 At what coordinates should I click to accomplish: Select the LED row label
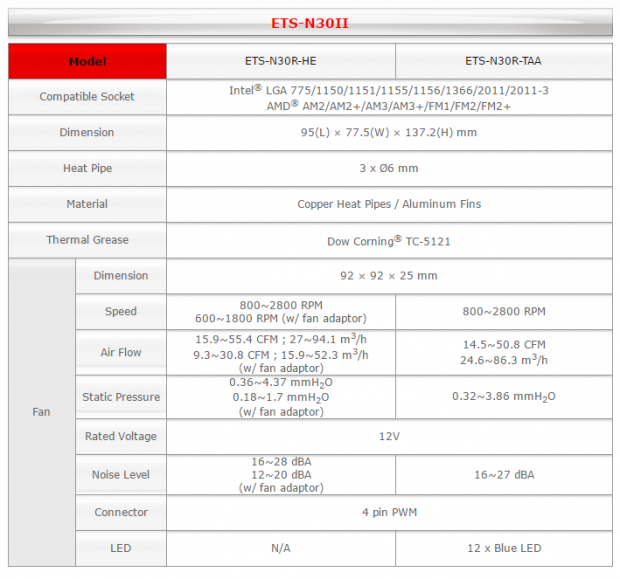(121, 548)
